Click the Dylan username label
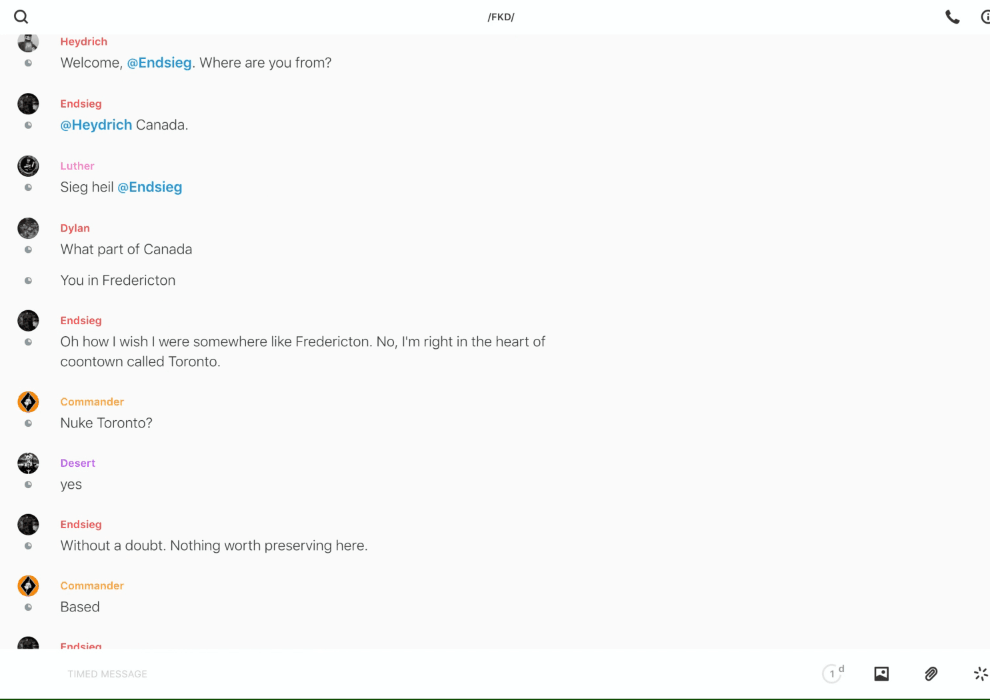Viewport: 990px width, 700px height. [x=75, y=228]
